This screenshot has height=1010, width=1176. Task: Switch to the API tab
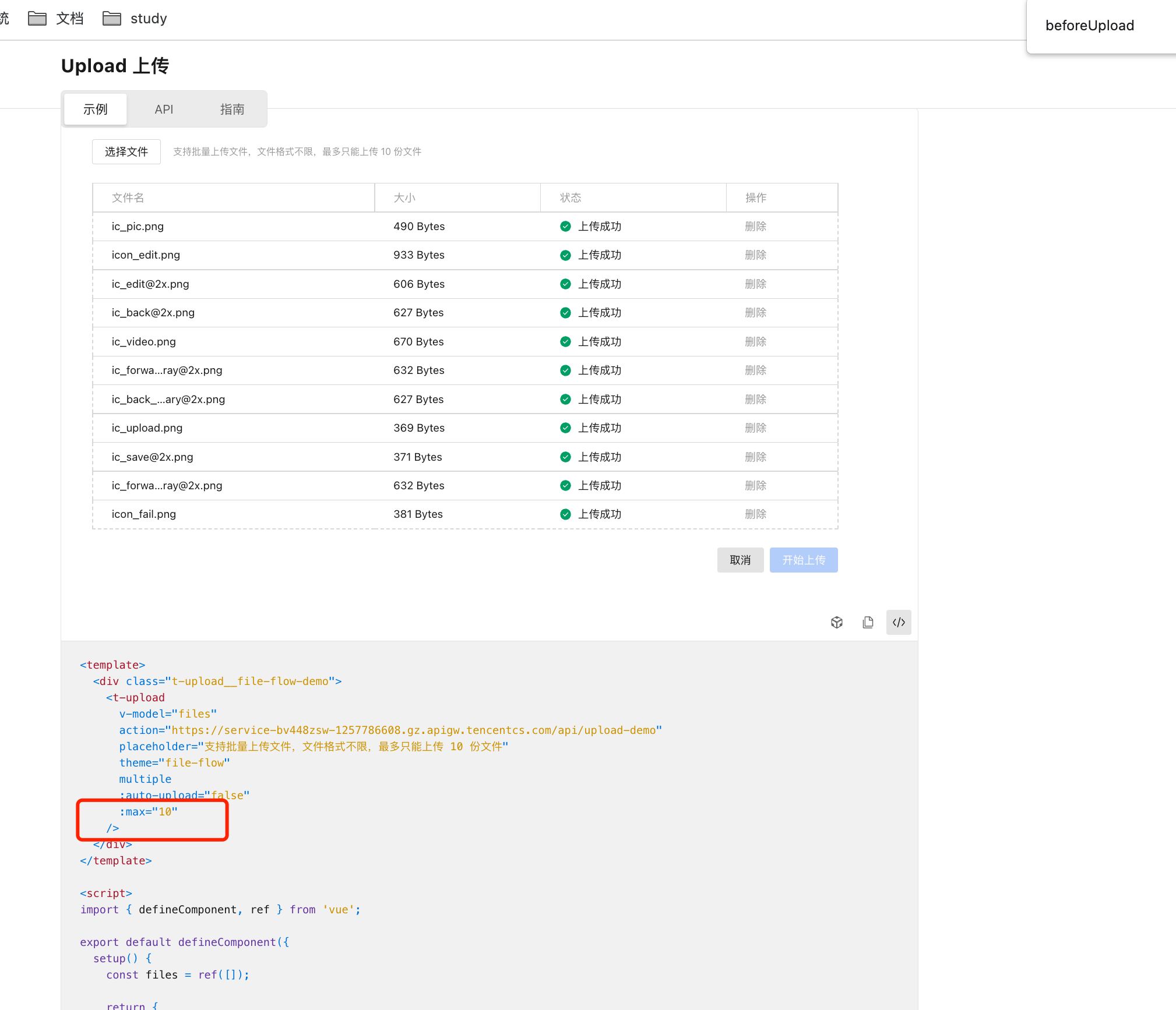coord(164,109)
